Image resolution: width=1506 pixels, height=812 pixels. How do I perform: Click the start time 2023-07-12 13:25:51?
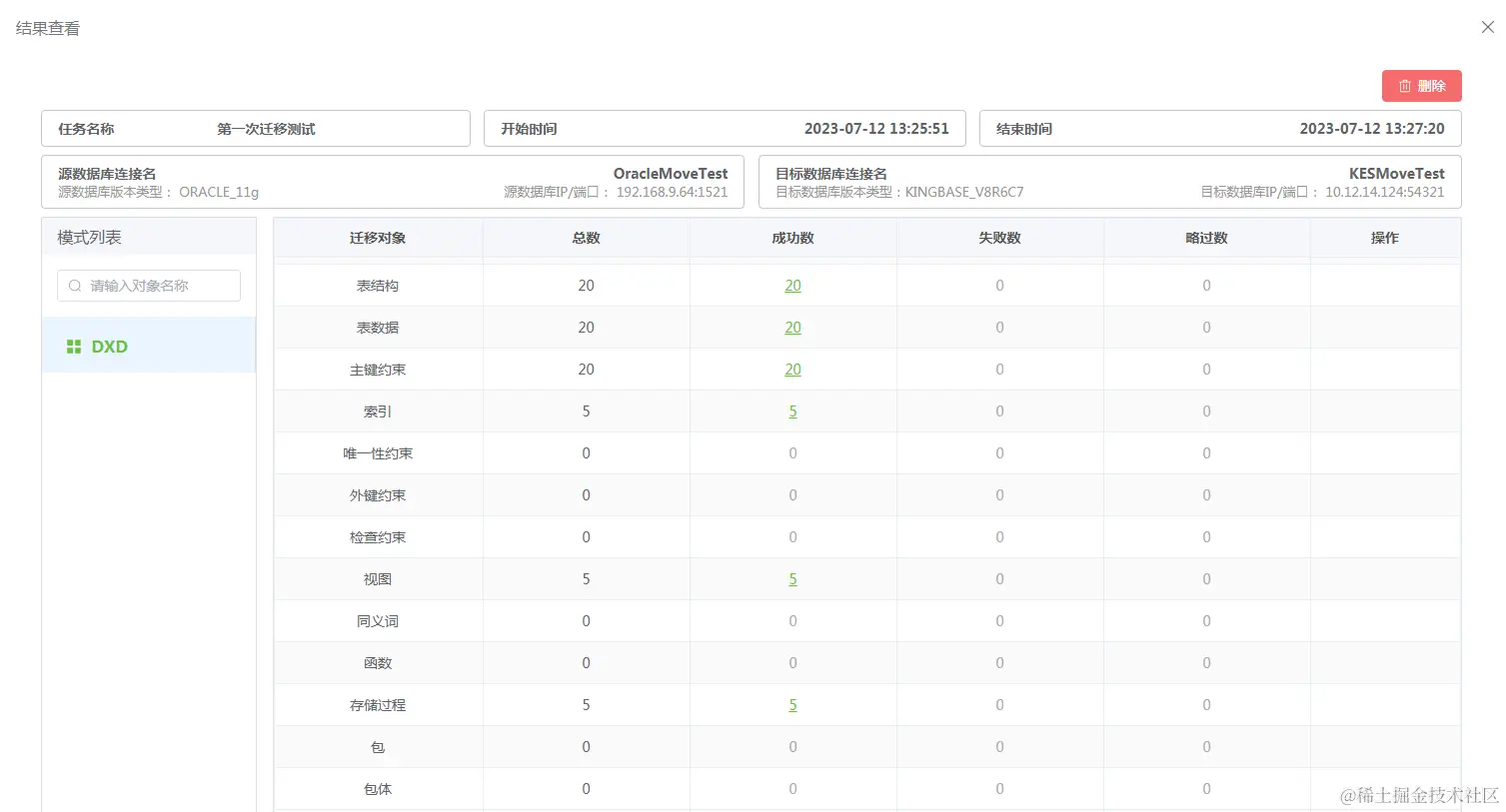(876, 129)
